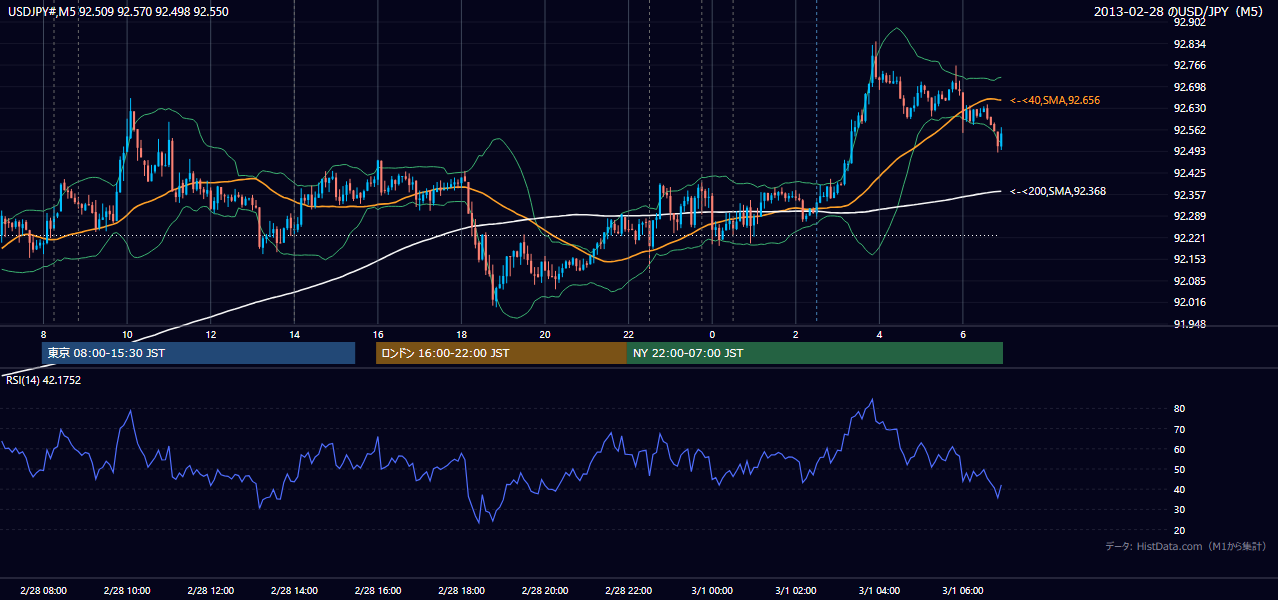Click hour label 10 under the price chart
The height and width of the screenshot is (600, 1278).
click(x=127, y=334)
